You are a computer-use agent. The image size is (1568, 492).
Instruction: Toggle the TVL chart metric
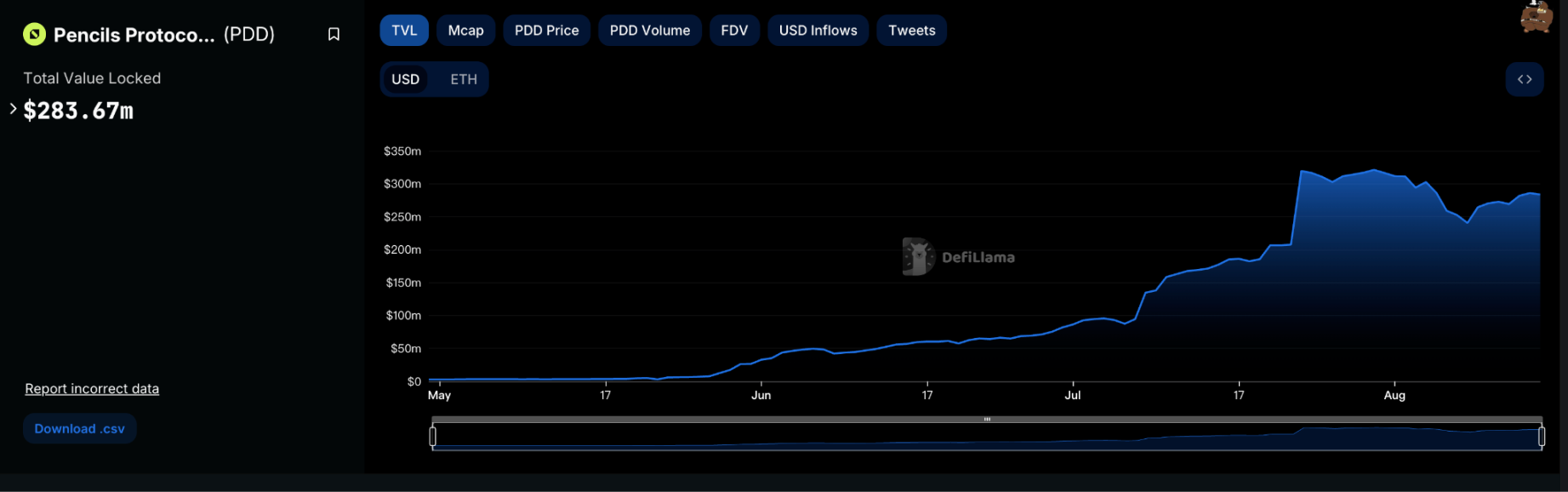pyautogui.click(x=404, y=31)
